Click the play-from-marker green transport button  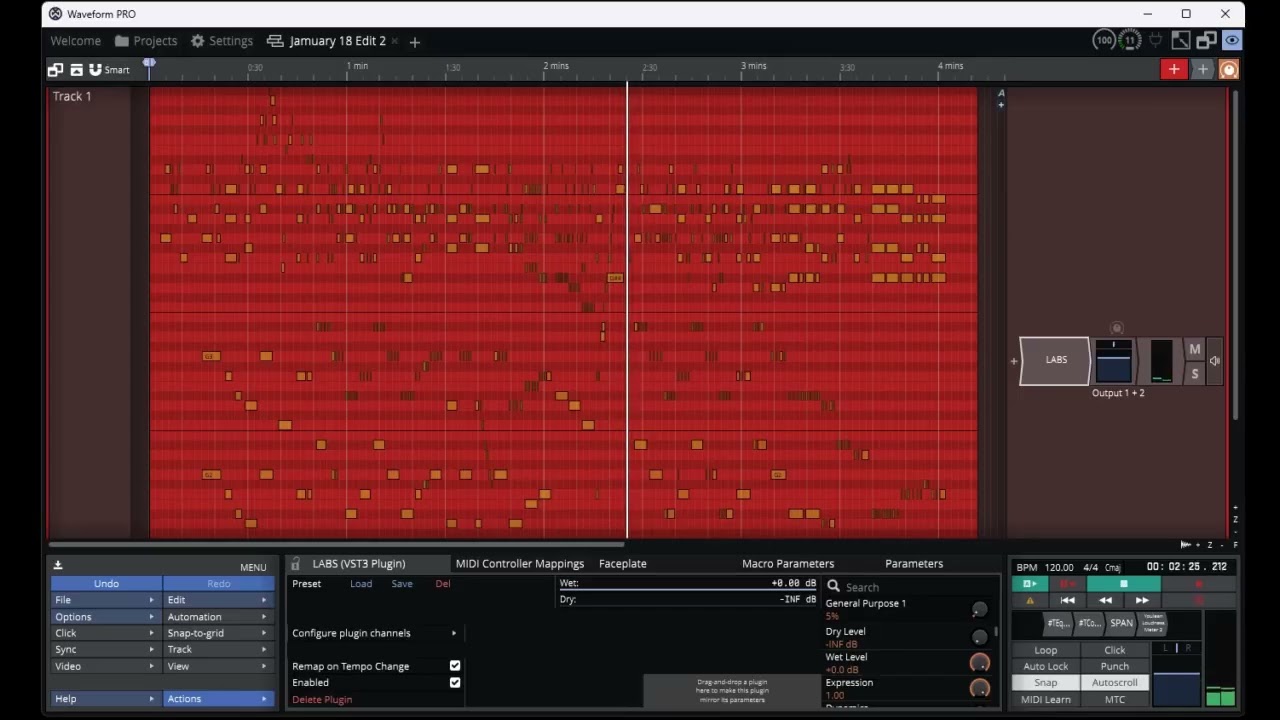pos(1030,584)
